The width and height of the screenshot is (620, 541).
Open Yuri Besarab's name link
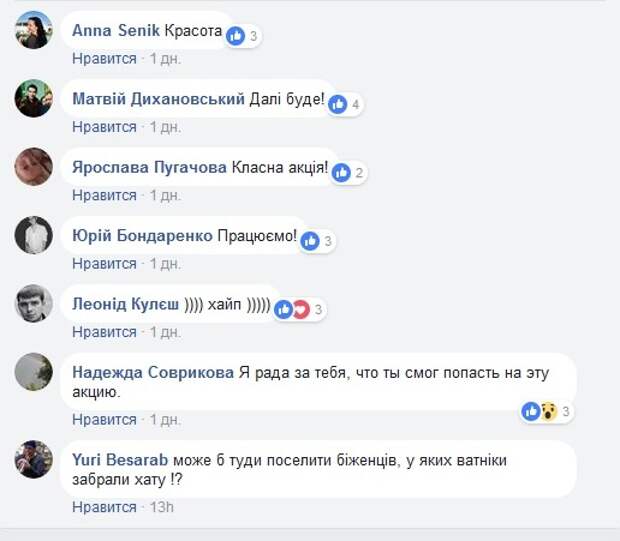[120, 460]
